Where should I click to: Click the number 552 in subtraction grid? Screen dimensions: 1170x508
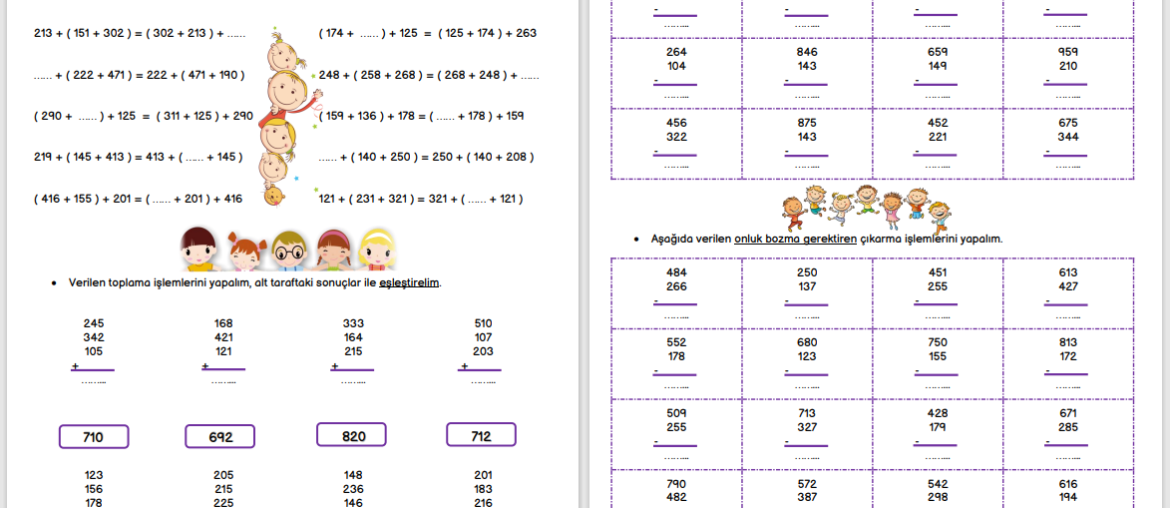tap(676, 342)
